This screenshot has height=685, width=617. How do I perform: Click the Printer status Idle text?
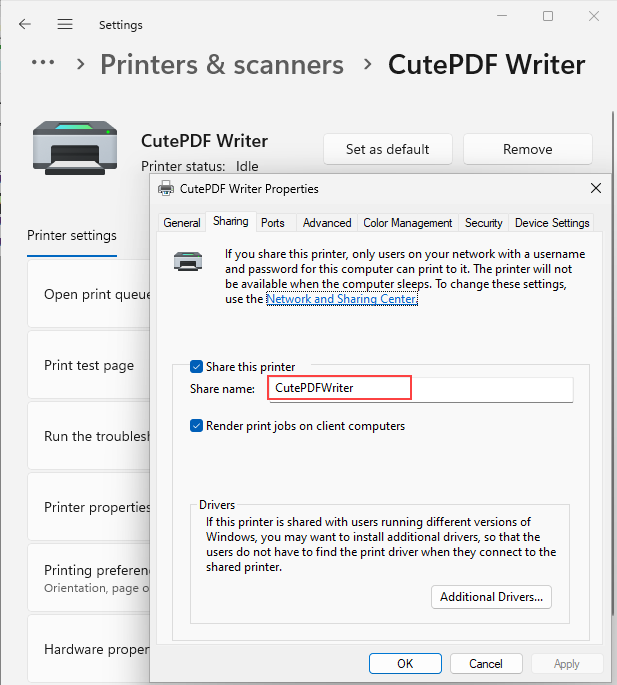click(x=199, y=166)
